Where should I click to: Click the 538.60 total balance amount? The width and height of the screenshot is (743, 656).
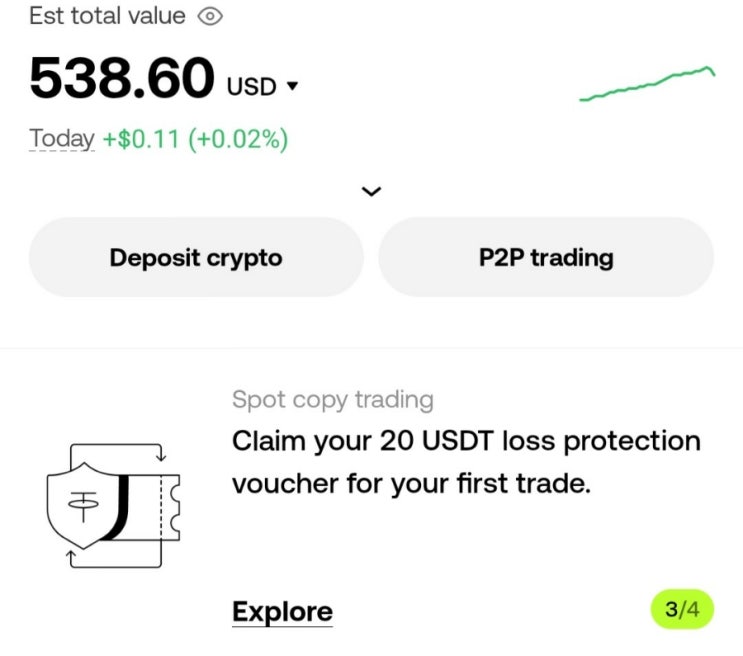[x=122, y=78]
